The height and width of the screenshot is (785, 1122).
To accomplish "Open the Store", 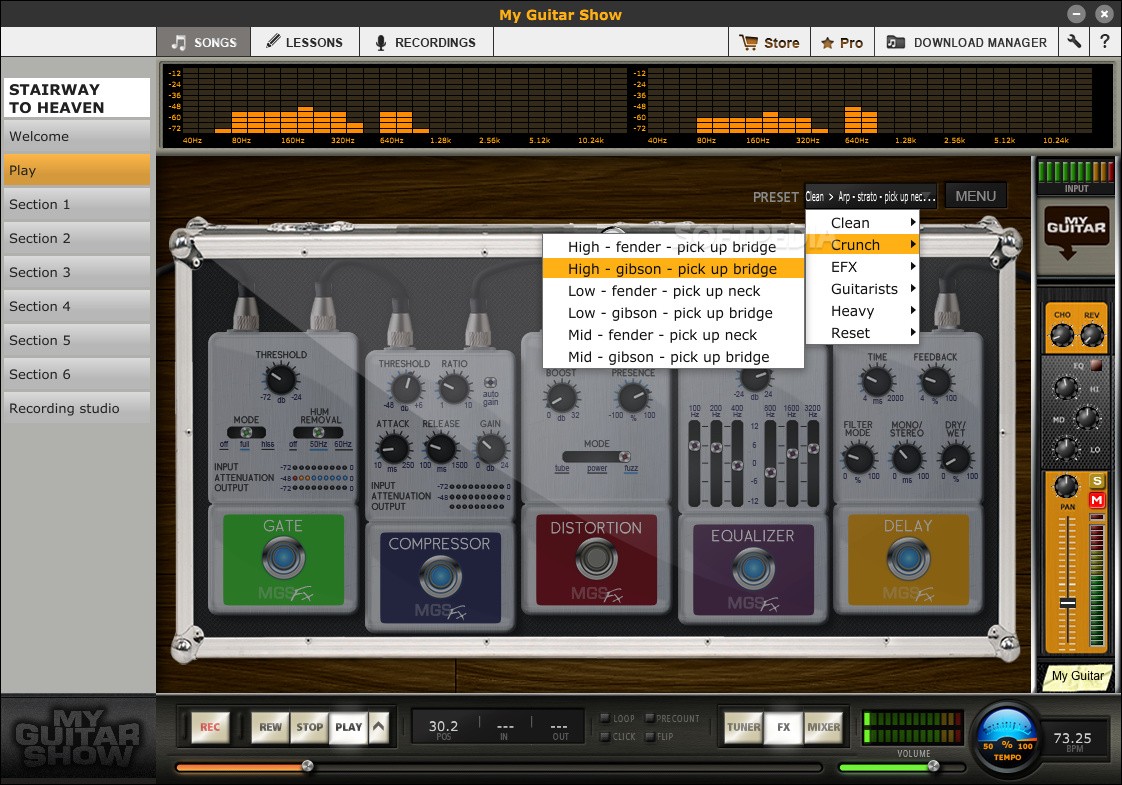I will pos(769,42).
